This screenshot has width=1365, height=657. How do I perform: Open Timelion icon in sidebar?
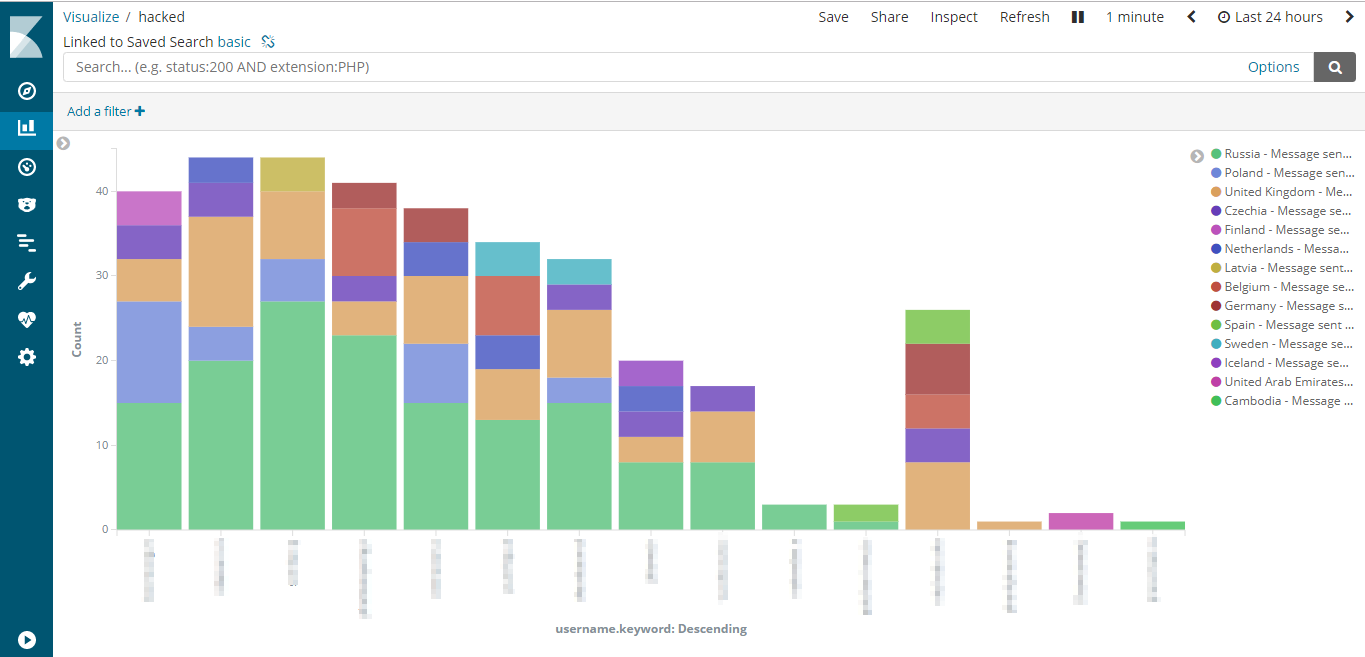pyautogui.click(x=27, y=205)
